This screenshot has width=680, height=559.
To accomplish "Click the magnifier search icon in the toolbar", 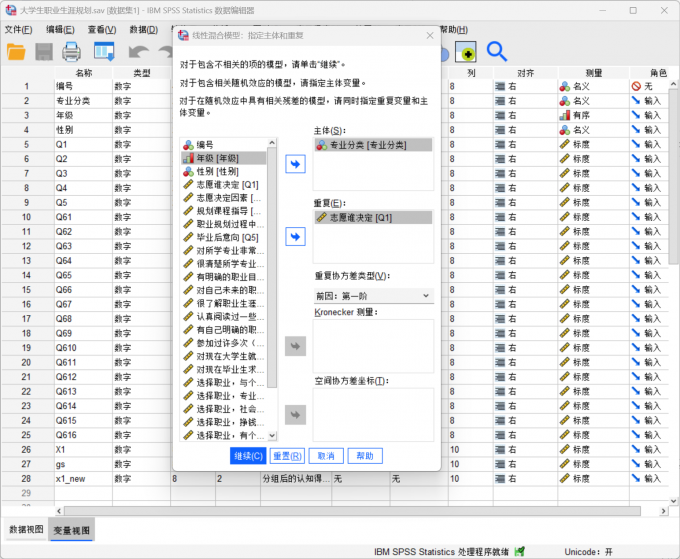I will (x=496, y=51).
